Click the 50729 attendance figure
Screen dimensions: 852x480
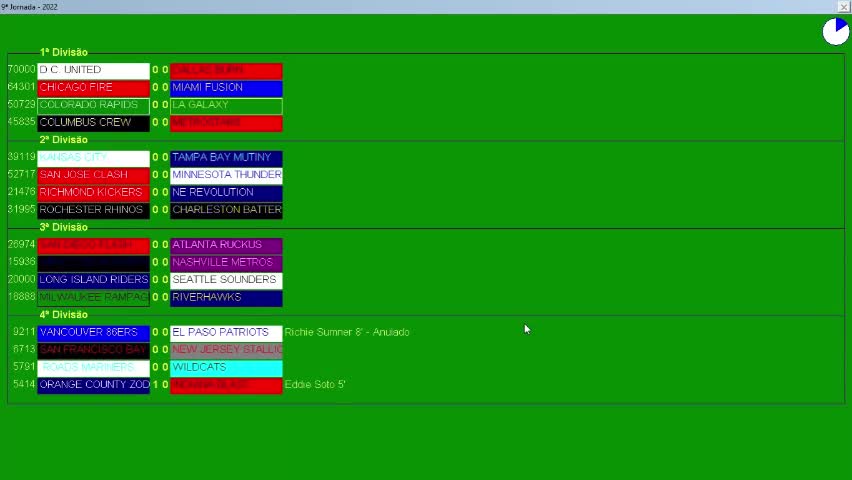tap(22, 104)
